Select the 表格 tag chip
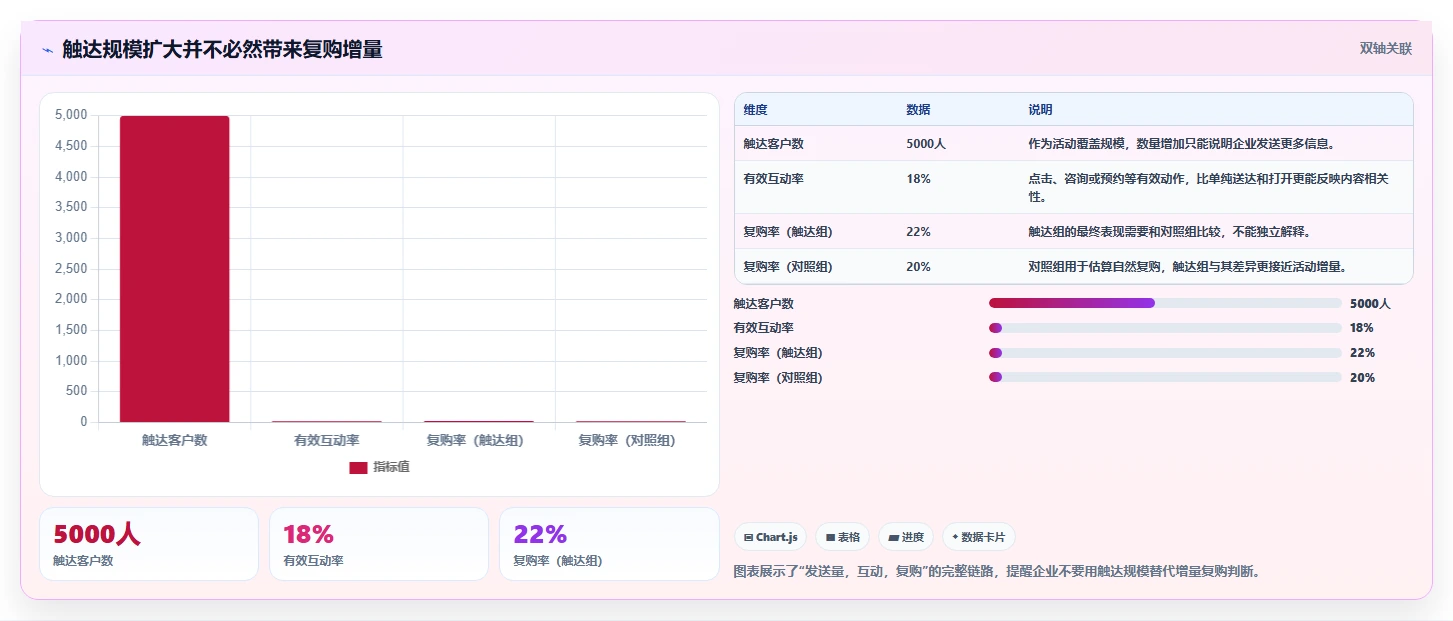This screenshot has width=1453, height=621. [843, 537]
